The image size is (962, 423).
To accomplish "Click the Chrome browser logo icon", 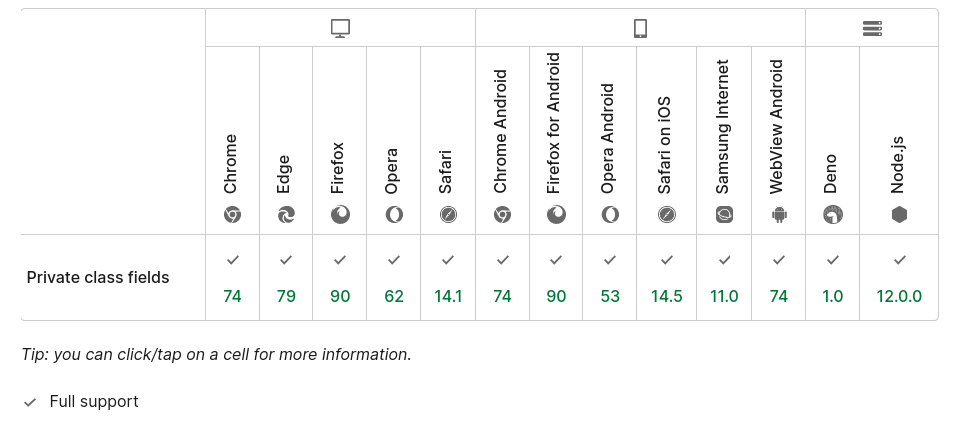I will pos(232,214).
